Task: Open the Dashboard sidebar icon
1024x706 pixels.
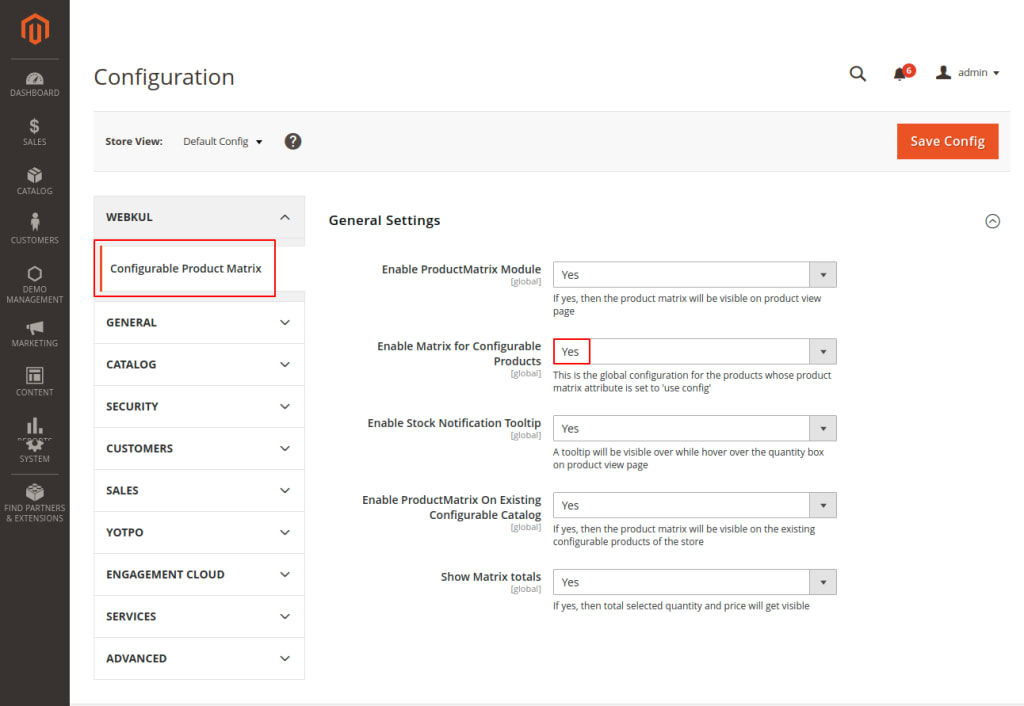Action: point(35,79)
